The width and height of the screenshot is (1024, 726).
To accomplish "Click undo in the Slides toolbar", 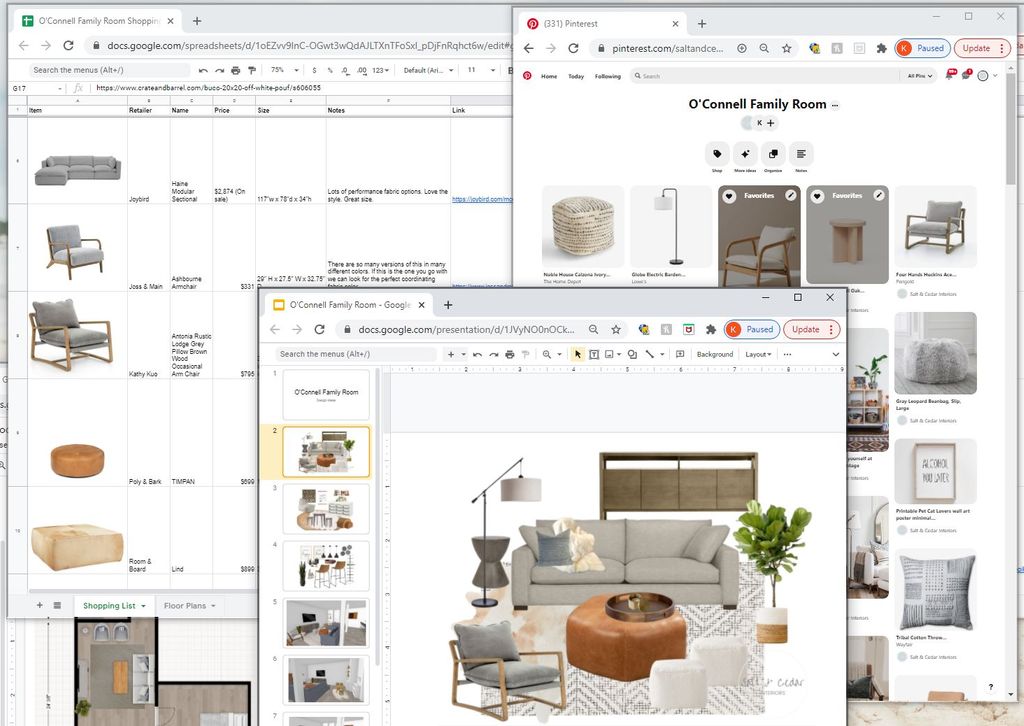I will [477, 354].
